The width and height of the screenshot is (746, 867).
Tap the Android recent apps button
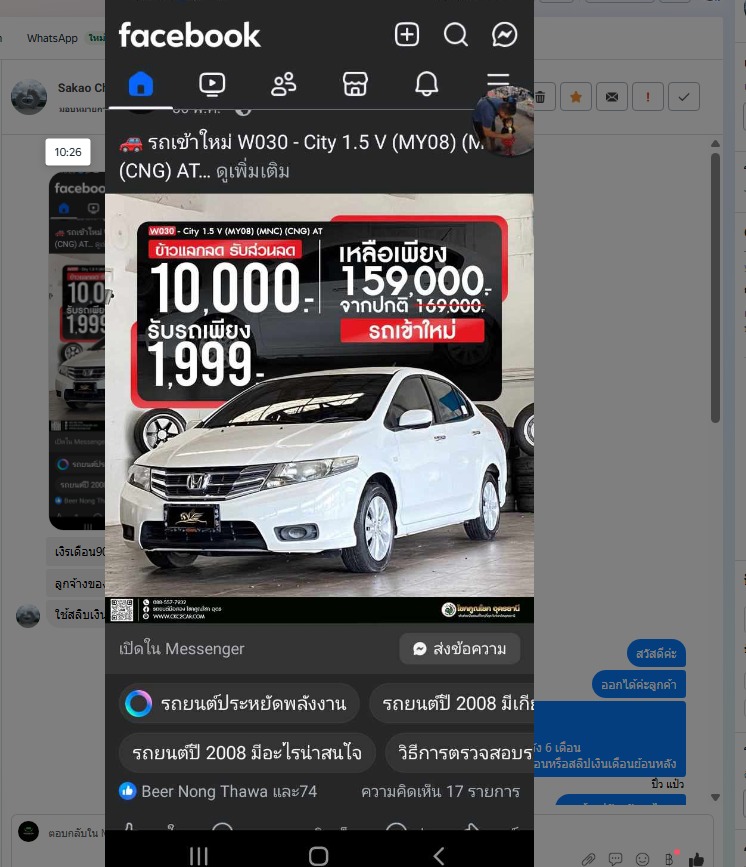click(198, 856)
